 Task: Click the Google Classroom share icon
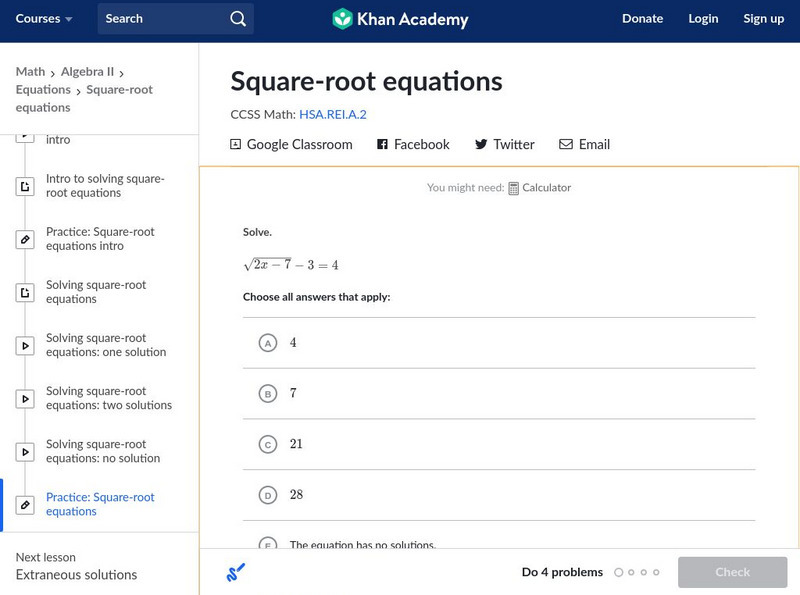point(238,144)
